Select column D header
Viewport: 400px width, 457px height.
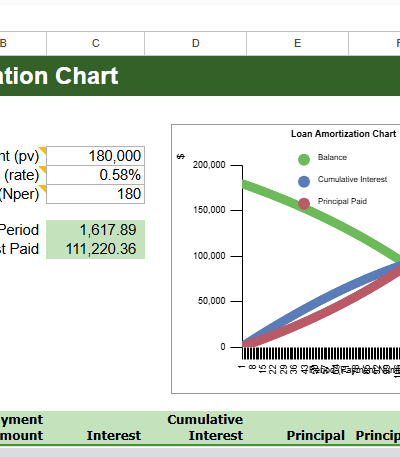pyautogui.click(x=196, y=43)
